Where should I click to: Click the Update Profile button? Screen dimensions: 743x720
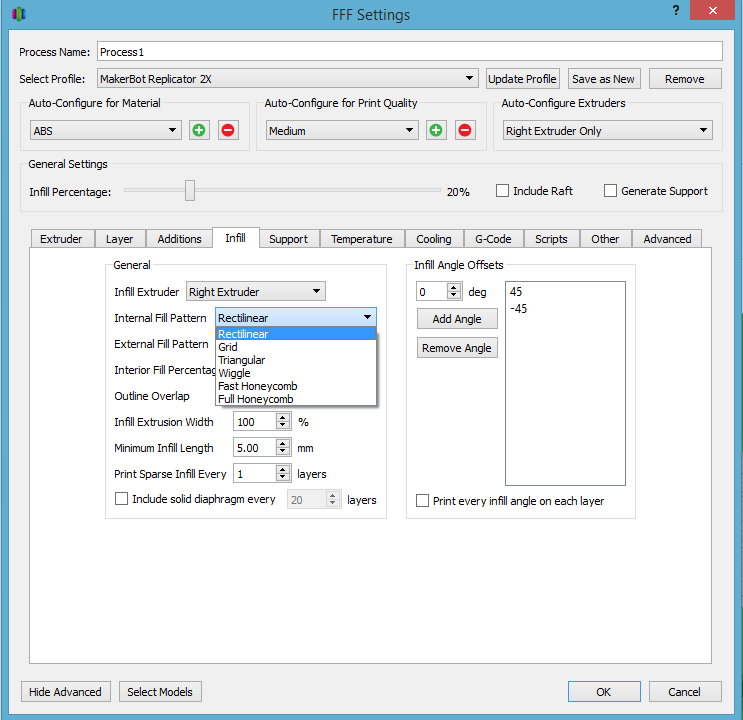pos(522,79)
